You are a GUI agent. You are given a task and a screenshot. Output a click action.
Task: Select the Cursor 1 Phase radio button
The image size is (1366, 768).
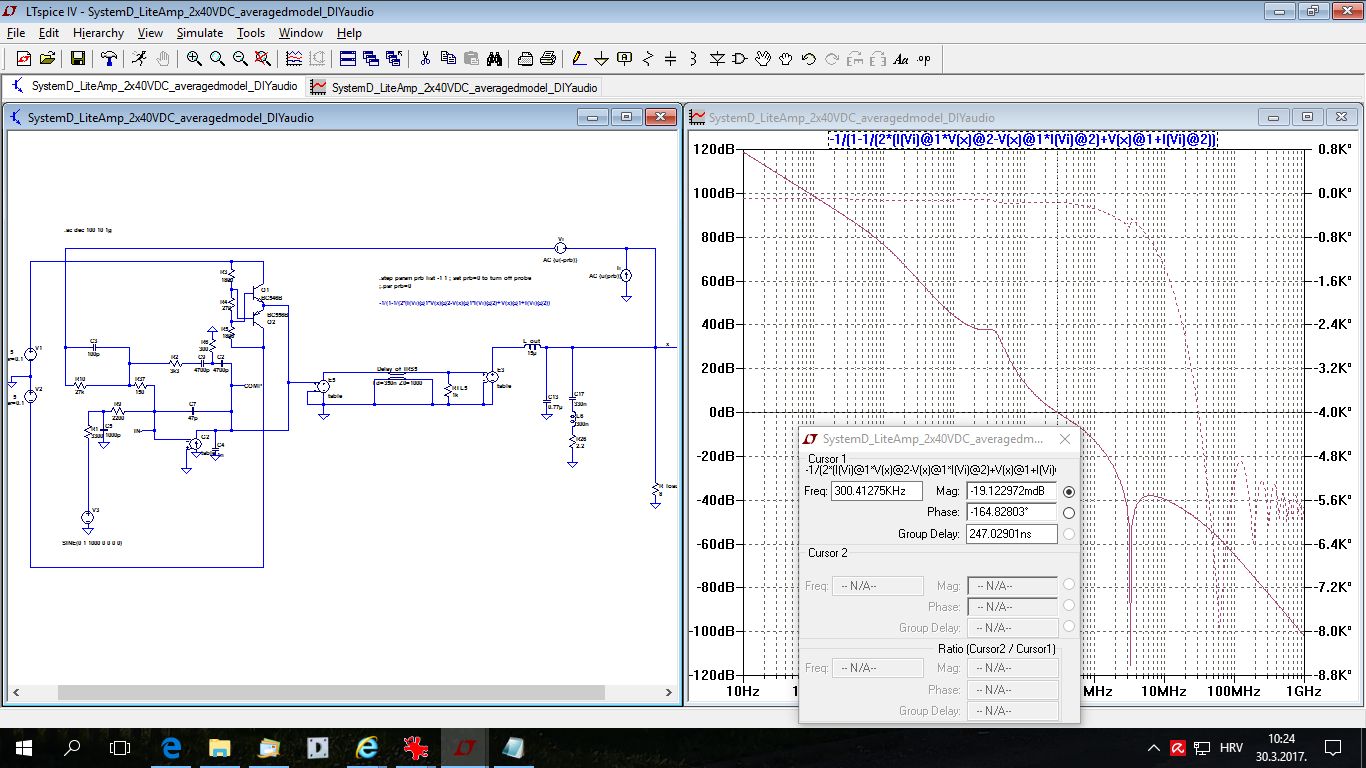click(1069, 513)
